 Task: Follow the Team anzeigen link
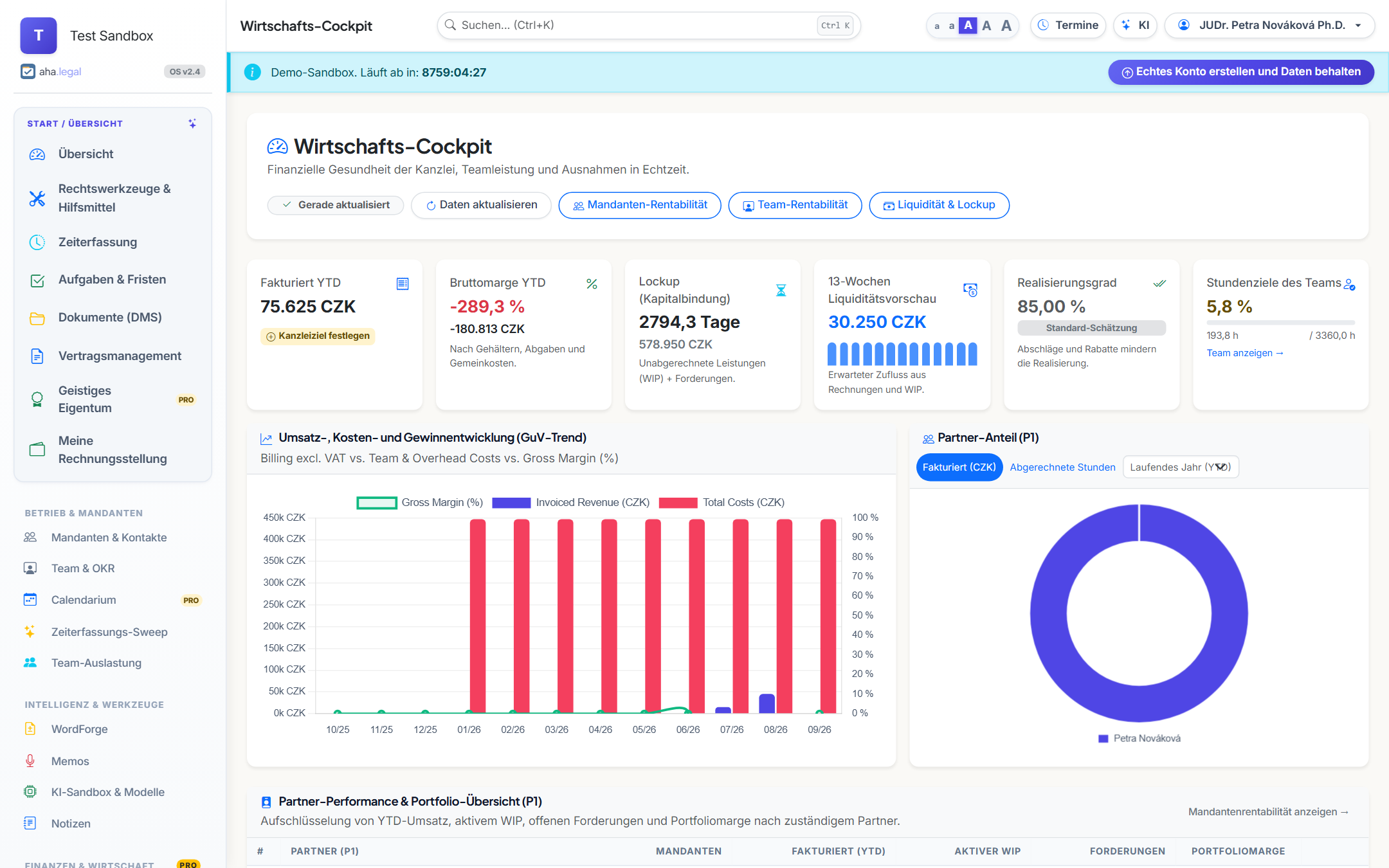point(1245,353)
